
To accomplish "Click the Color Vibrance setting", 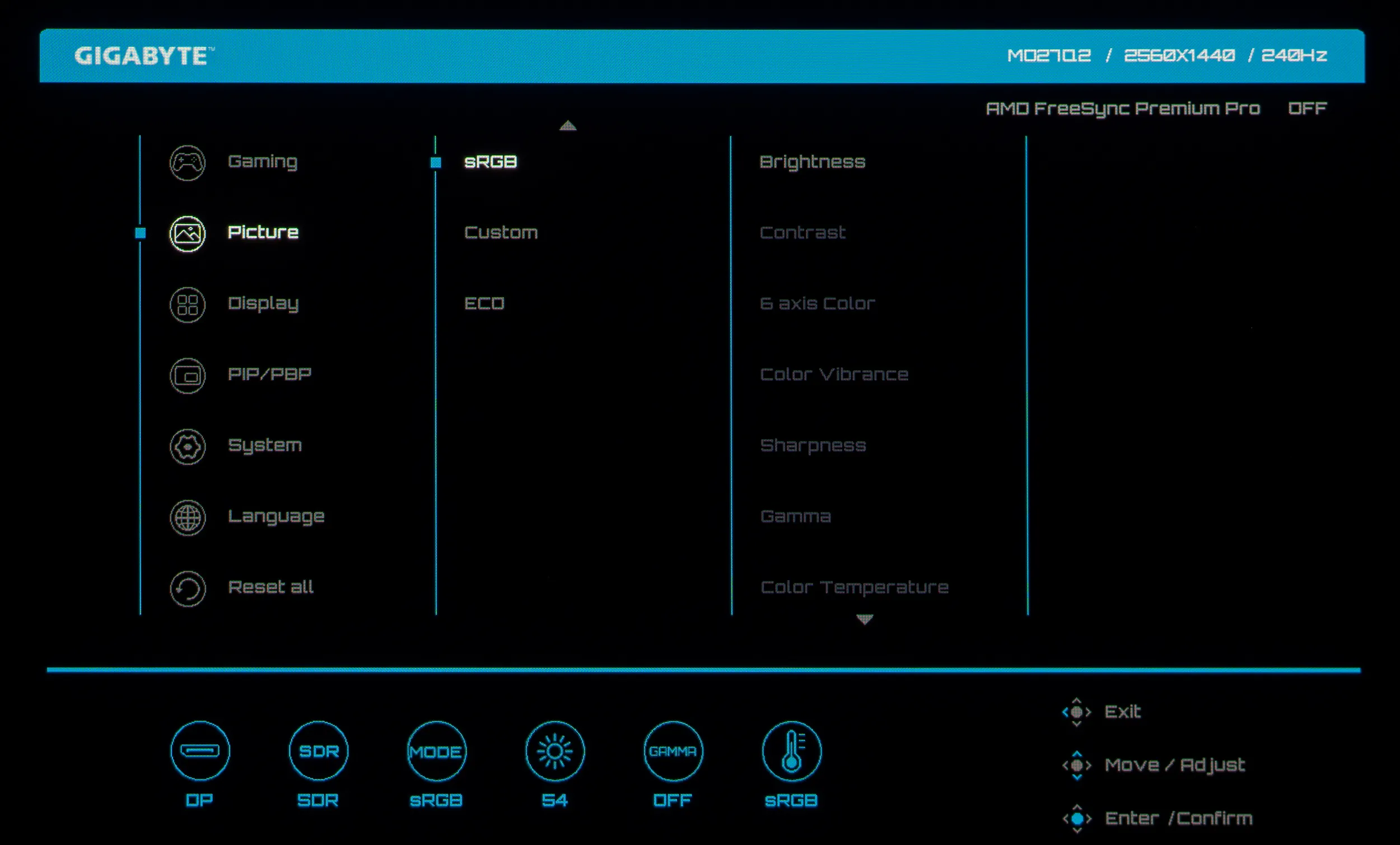I will click(834, 375).
